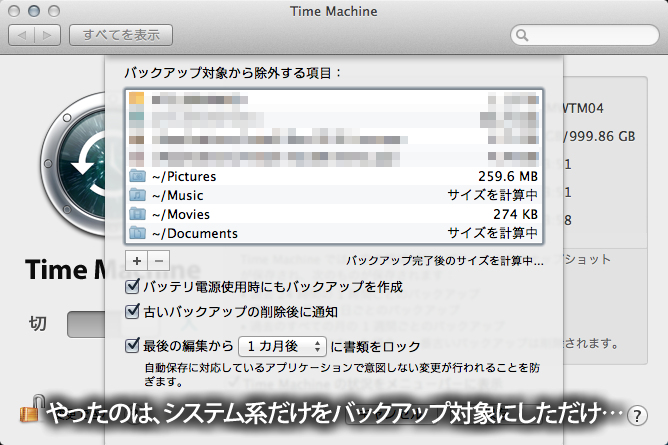The image size is (668, 445).
Task: Click the すべてを表示 button
Action: pos(121,35)
